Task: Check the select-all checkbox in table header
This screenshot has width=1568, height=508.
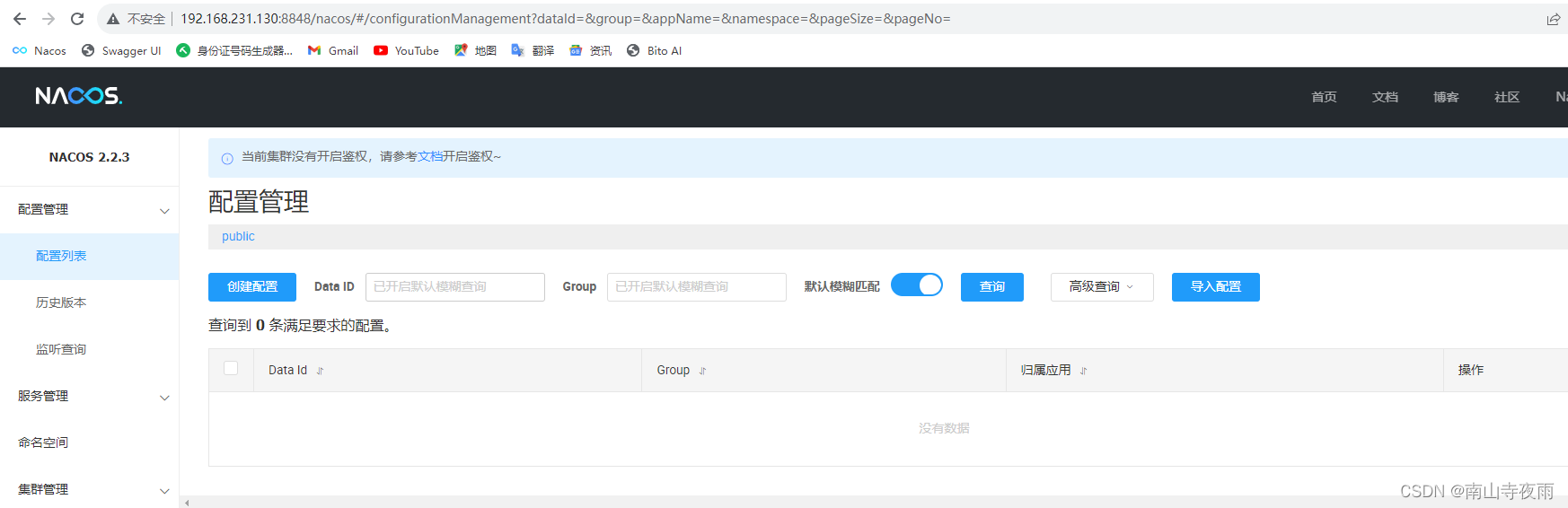Action: (231, 368)
